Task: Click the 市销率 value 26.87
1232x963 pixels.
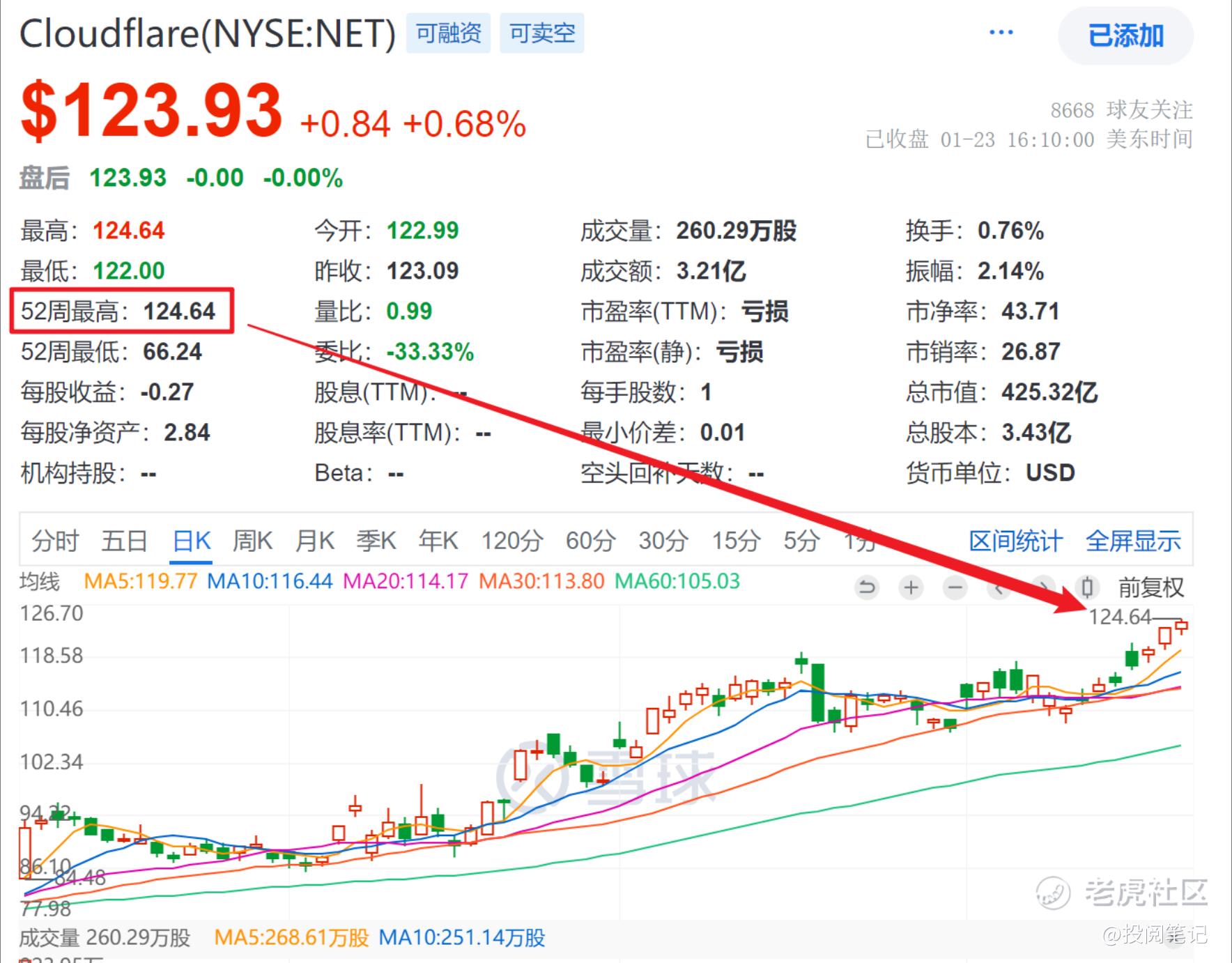Action: point(1031,352)
